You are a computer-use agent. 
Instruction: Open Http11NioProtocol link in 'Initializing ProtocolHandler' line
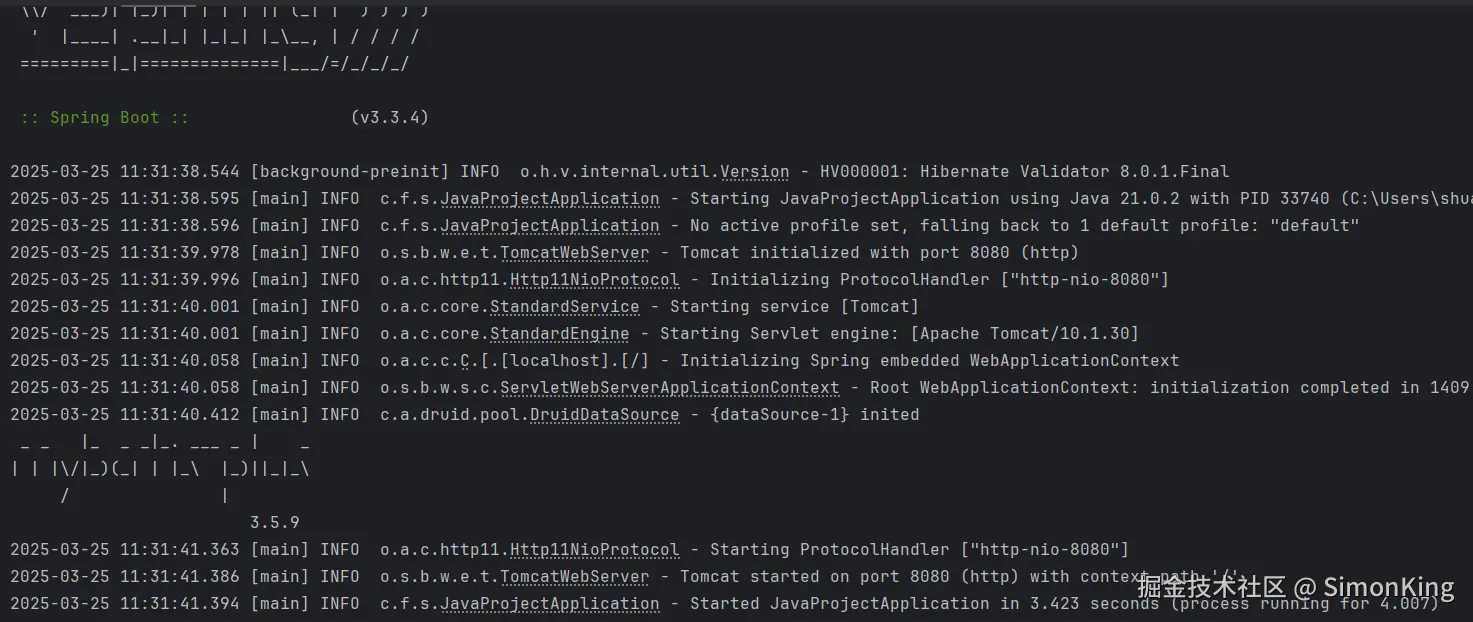click(x=595, y=280)
